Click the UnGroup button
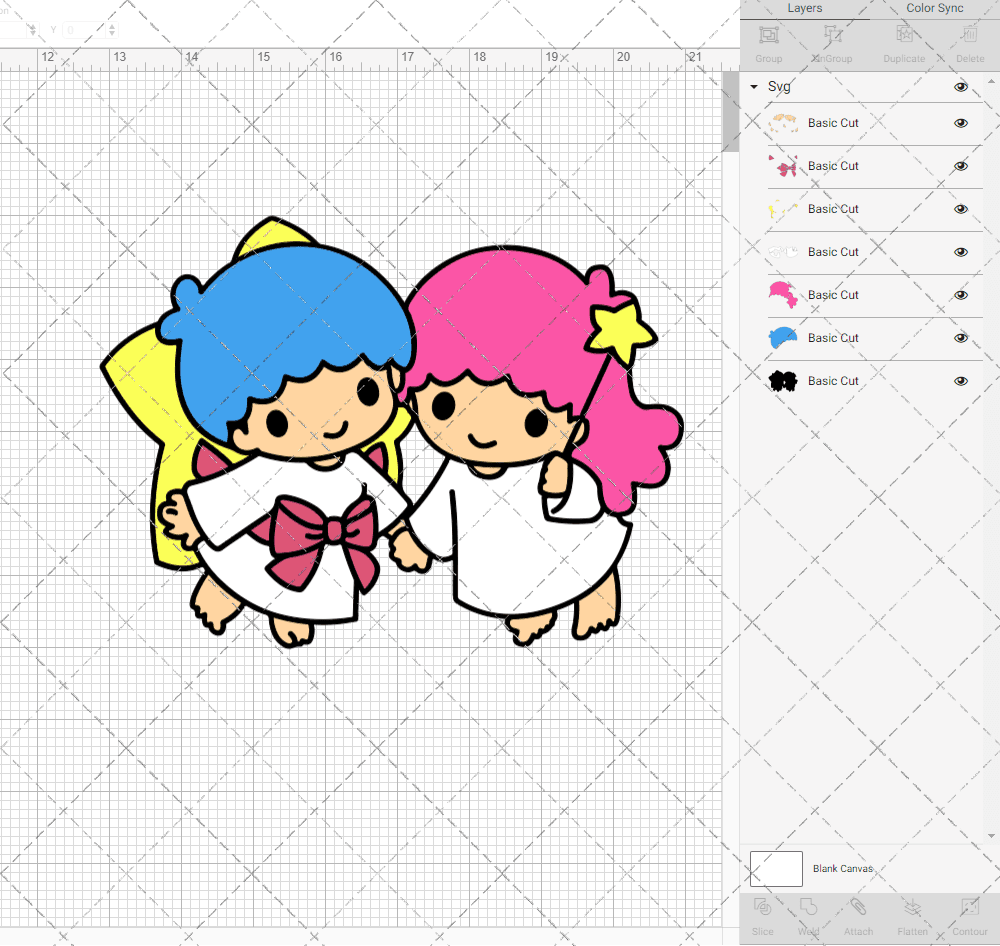1000x946 pixels. coord(831,44)
